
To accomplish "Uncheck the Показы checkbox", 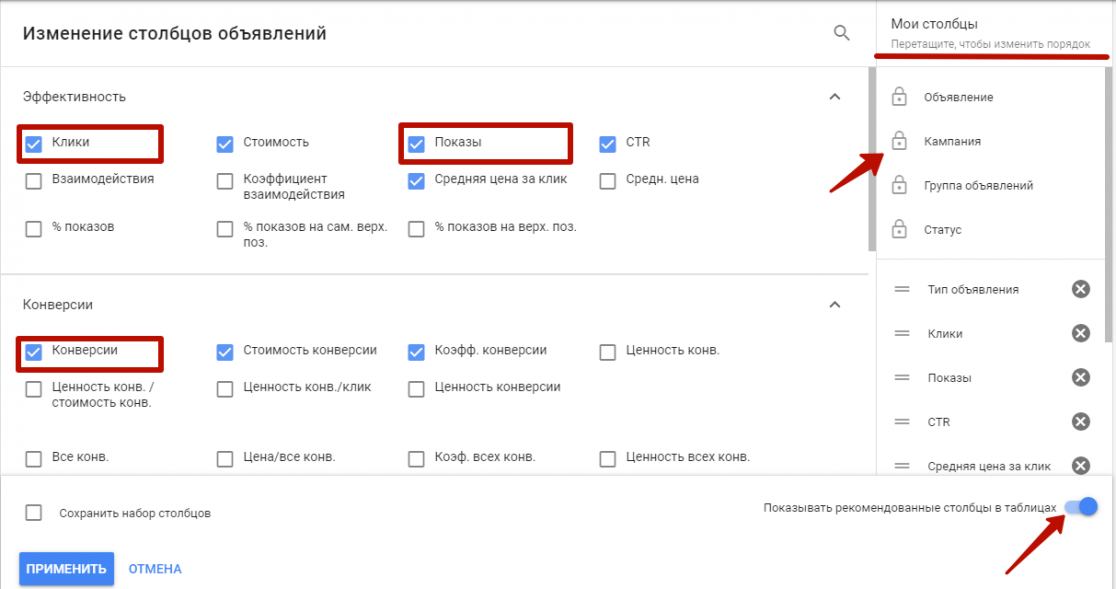I will click(x=416, y=144).
